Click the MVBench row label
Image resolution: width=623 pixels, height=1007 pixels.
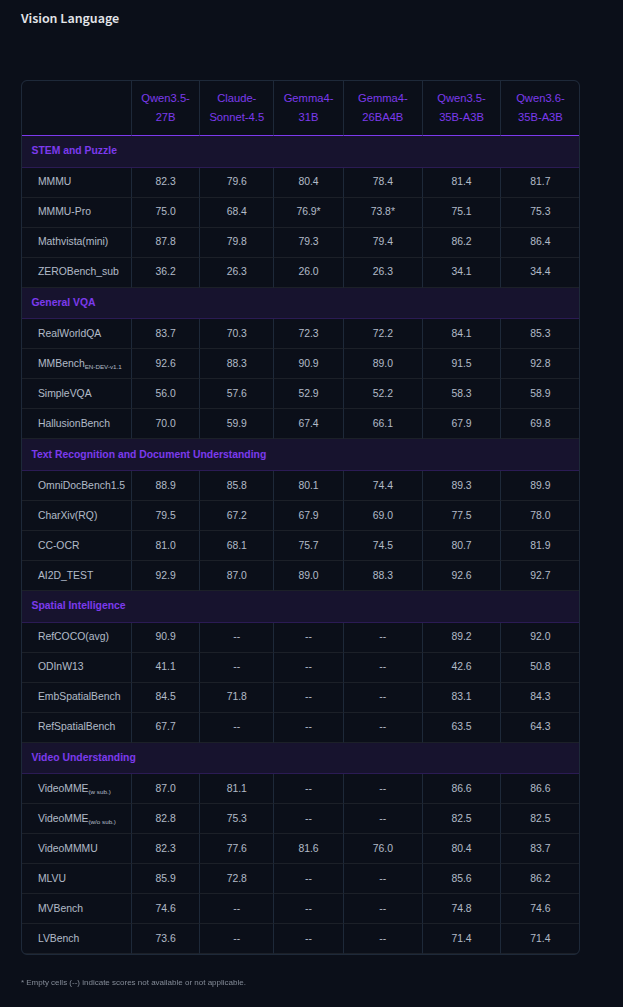[60, 909]
